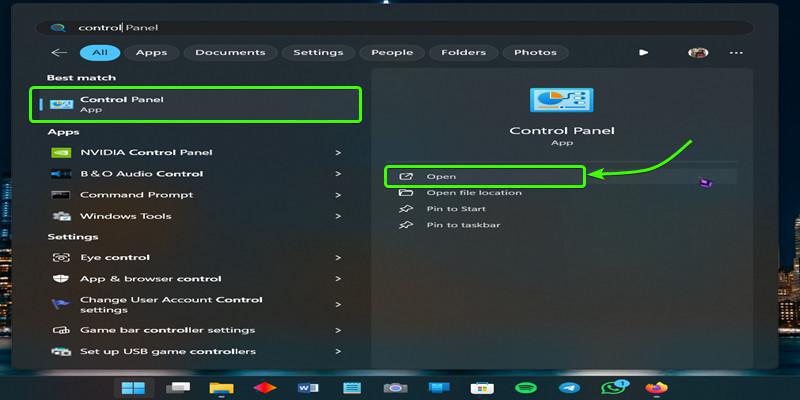Go back with the left arrow
The width and height of the screenshot is (800, 400).
tap(59, 53)
